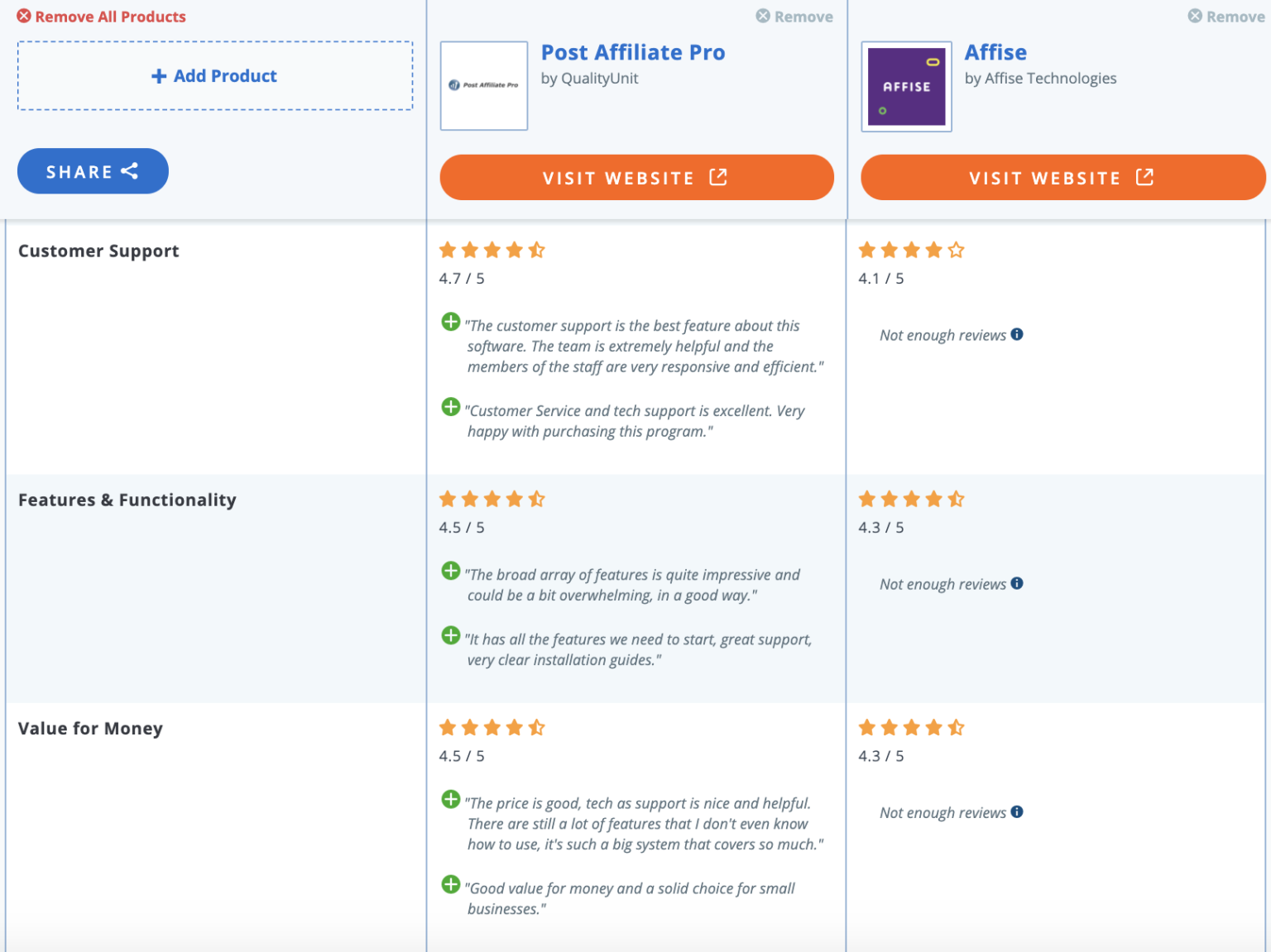The image size is (1271, 952).
Task: Visit the Affise website
Action: tap(1062, 178)
